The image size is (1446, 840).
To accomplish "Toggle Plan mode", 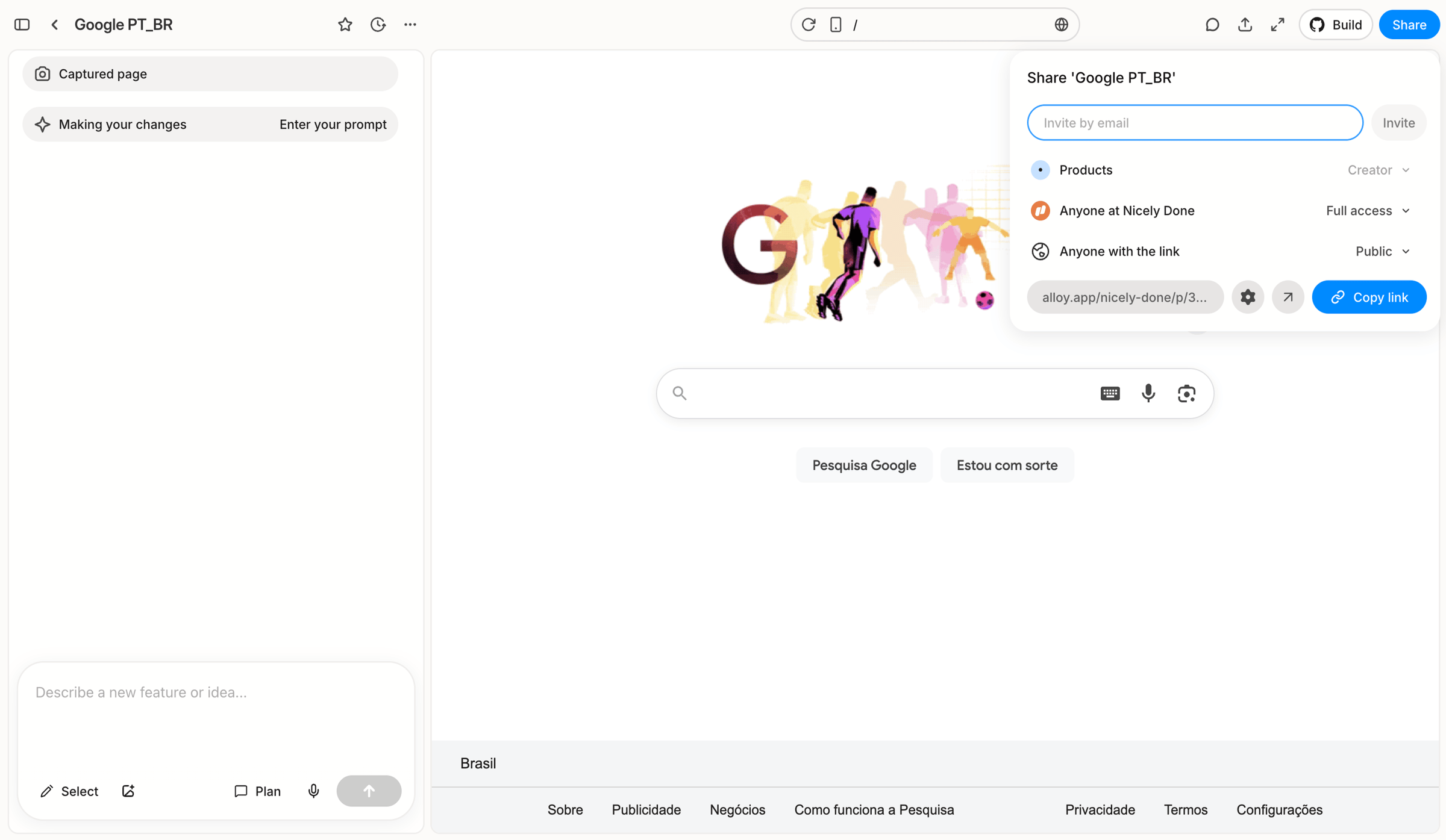I will (x=257, y=791).
